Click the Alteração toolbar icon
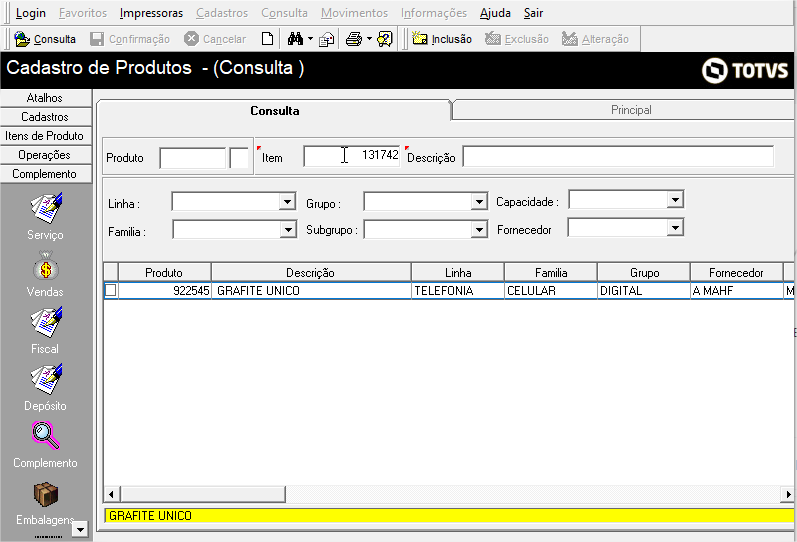The width and height of the screenshot is (797, 542). [570, 39]
